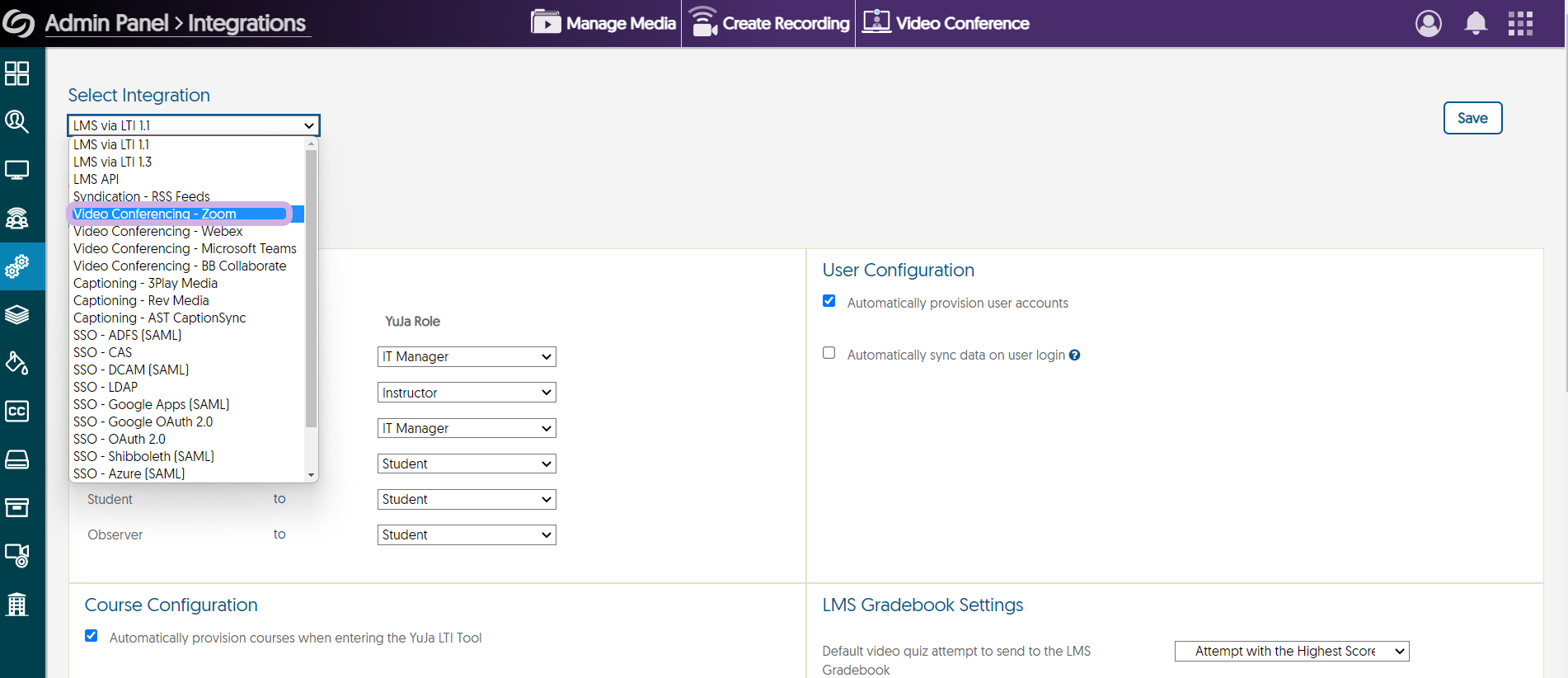Click the YuJa Role column header
This screenshot has height=678, width=1568.
[x=413, y=321]
